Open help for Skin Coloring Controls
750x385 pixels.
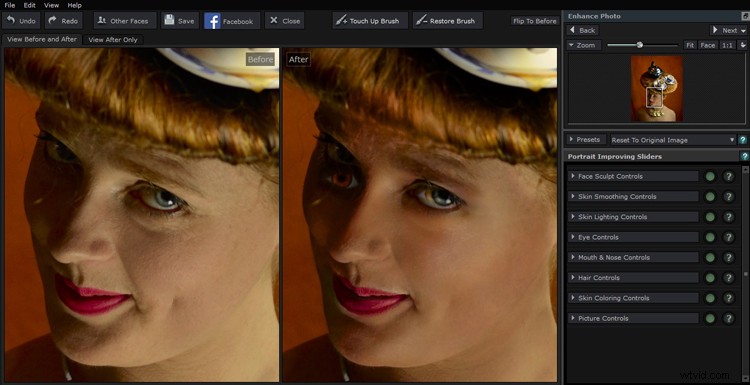(x=728, y=298)
